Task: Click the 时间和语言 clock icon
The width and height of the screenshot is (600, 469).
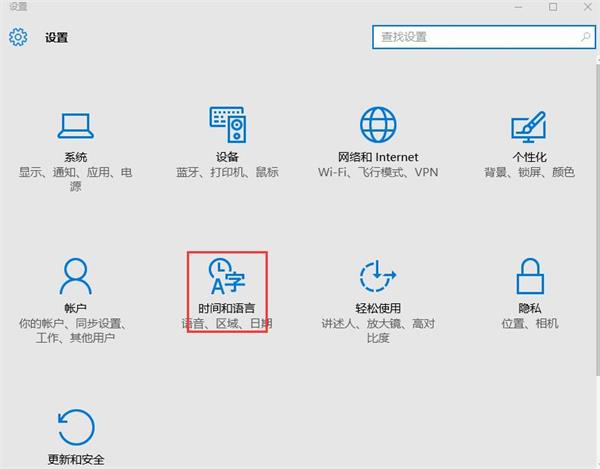Action: pos(227,274)
